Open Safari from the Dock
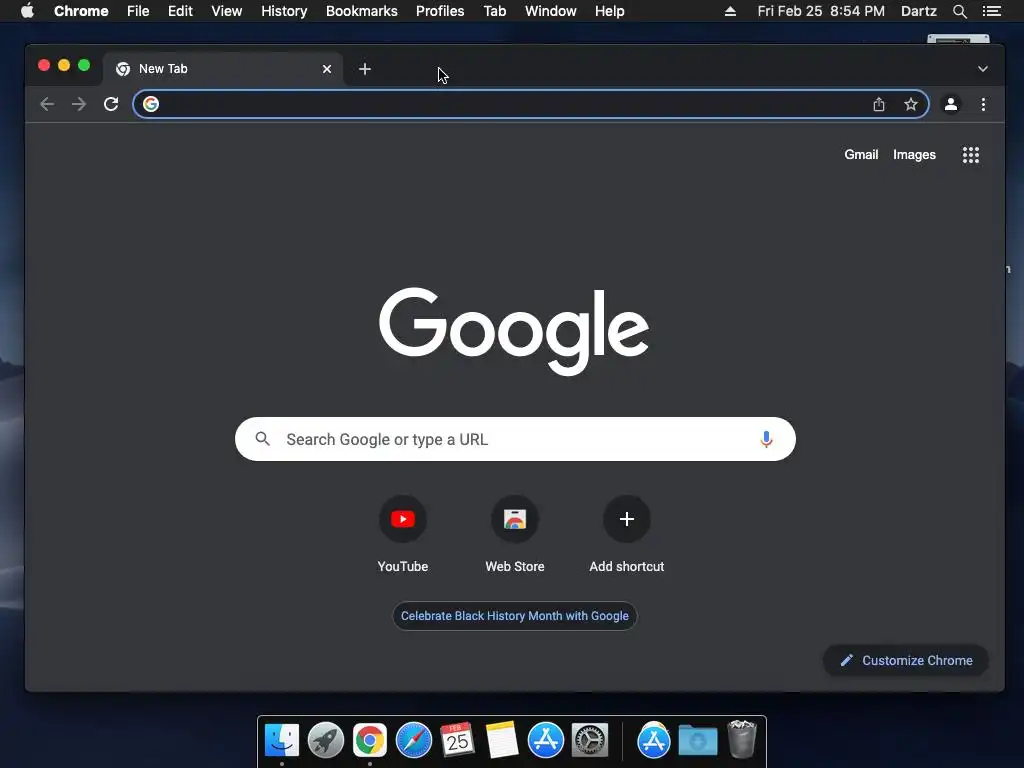 click(414, 741)
